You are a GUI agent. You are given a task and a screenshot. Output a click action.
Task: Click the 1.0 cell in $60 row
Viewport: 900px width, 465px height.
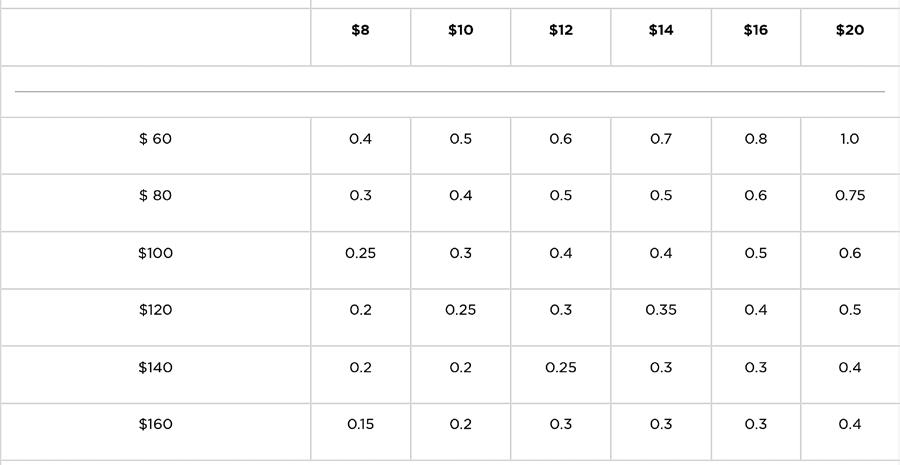pyautogui.click(x=850, y=139)
